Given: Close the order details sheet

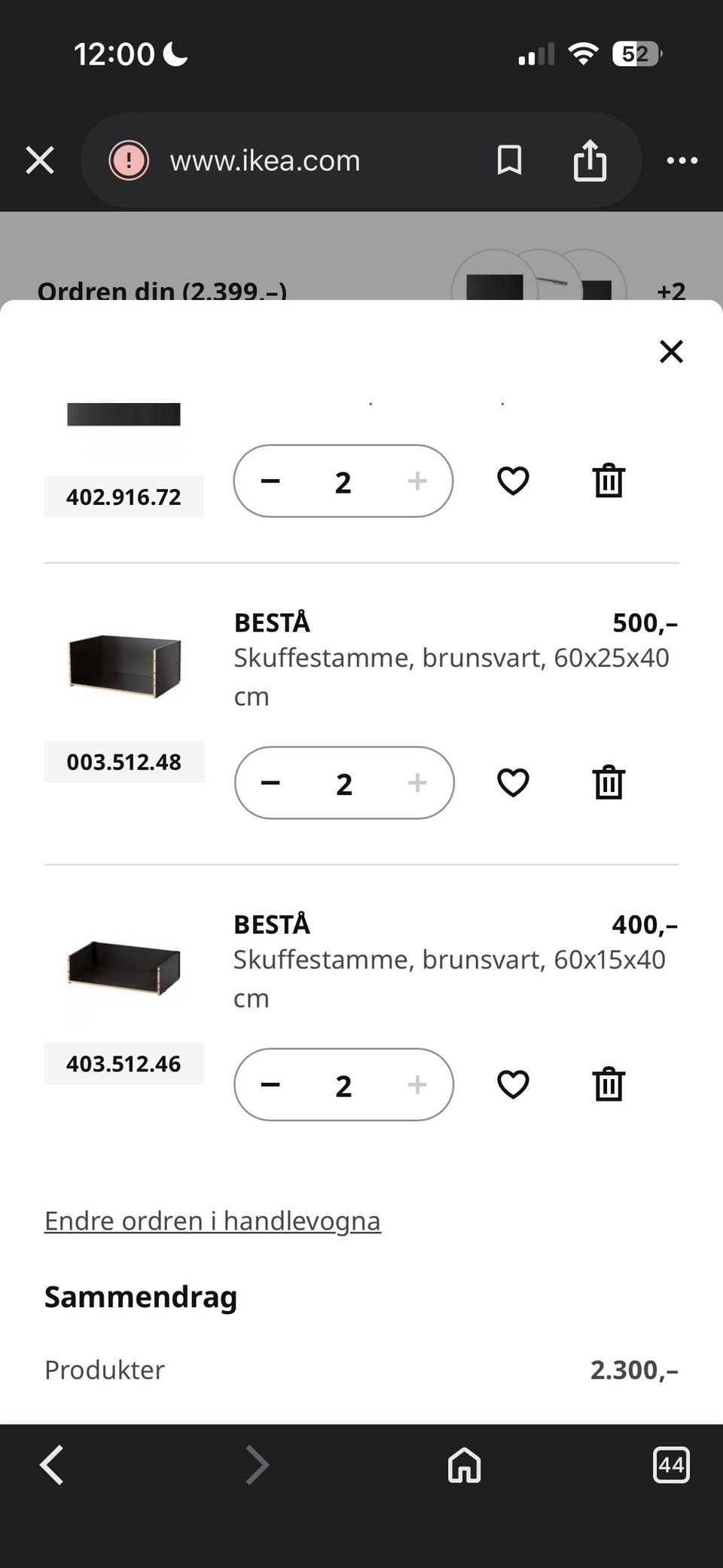Looking at the screenshot, I should (x=671, y=351).
